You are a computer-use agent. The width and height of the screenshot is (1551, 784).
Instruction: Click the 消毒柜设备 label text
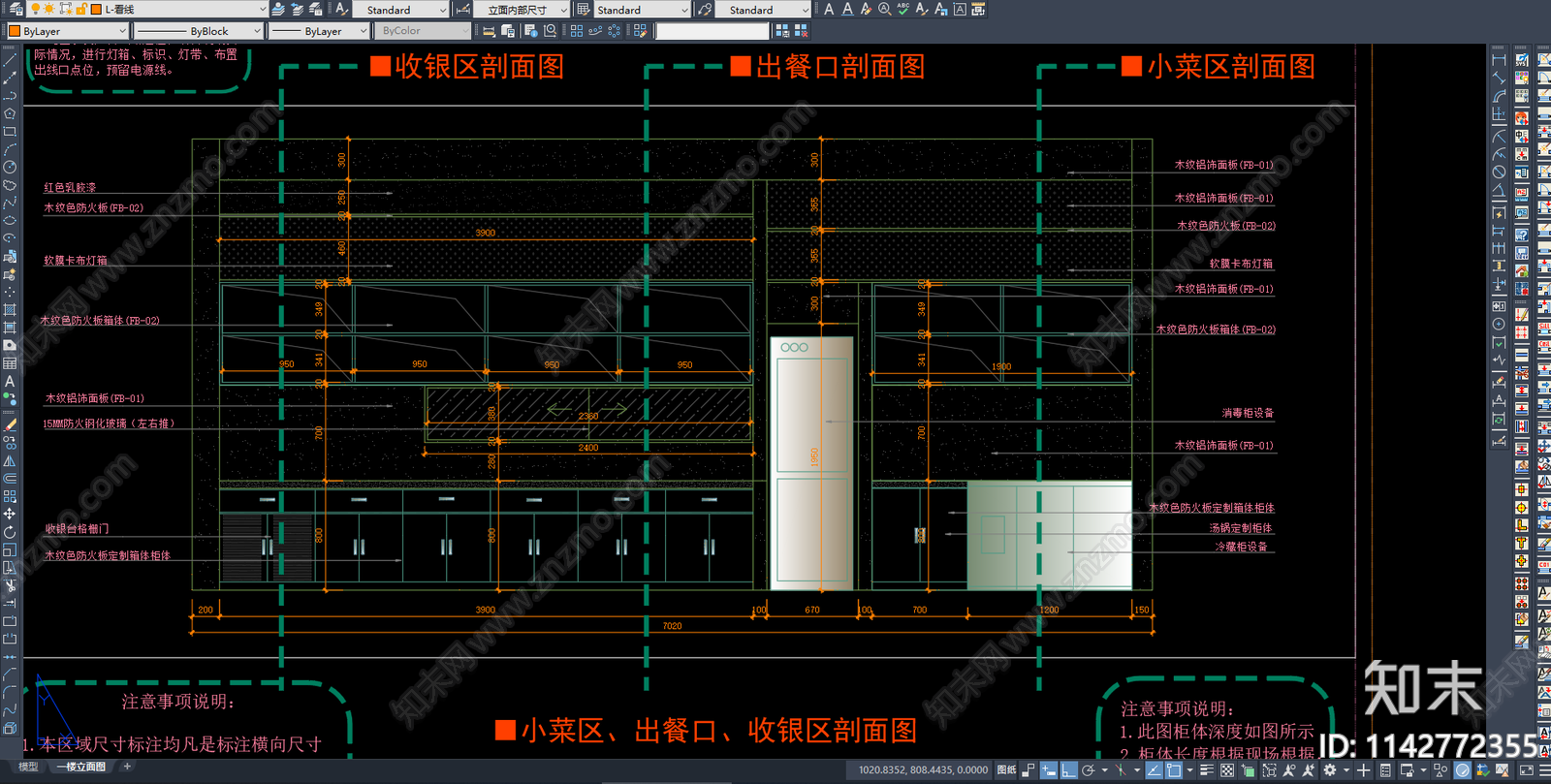(1248, 413)
